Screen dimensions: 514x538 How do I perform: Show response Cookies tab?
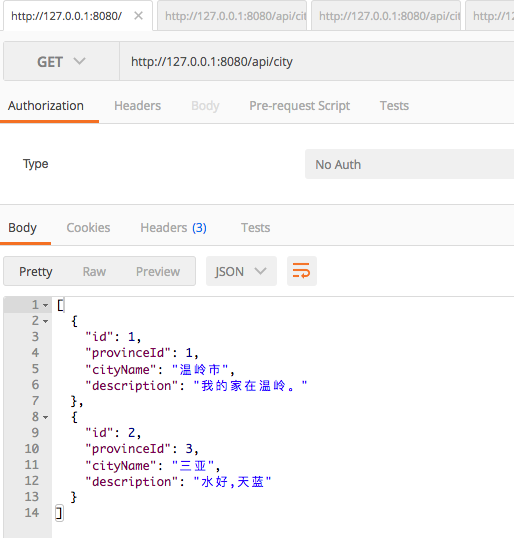(88, 227)
